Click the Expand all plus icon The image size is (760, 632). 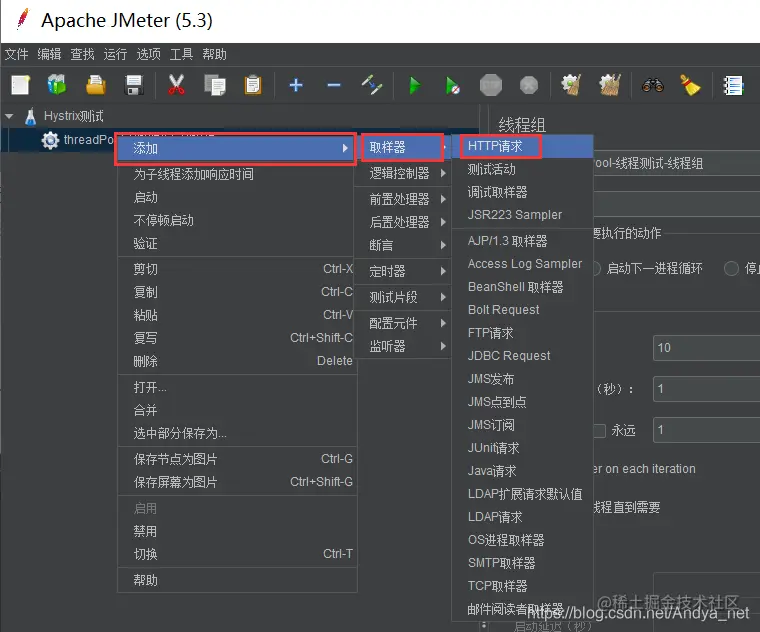(296, 85)
